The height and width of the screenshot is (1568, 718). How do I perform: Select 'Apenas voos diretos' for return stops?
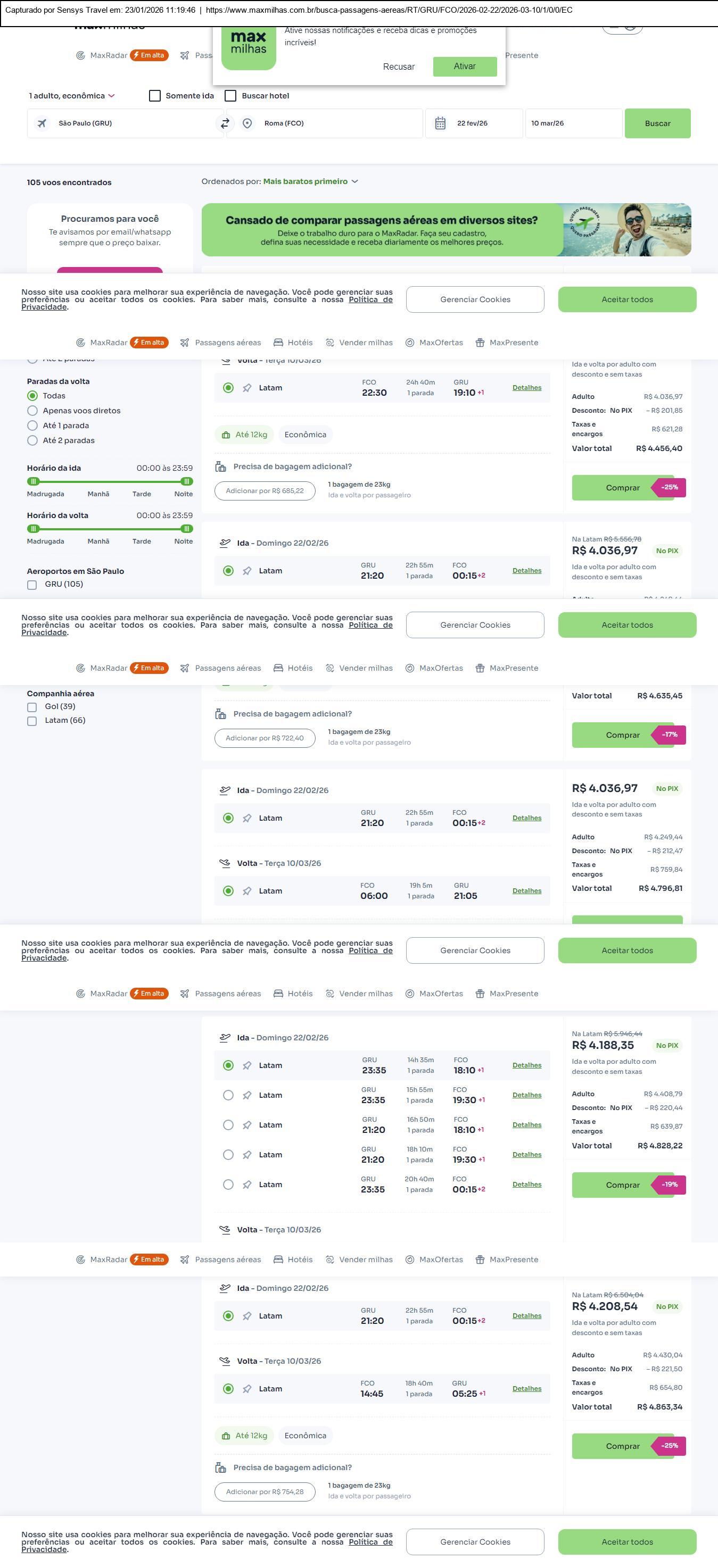click(x=33, y=411)
